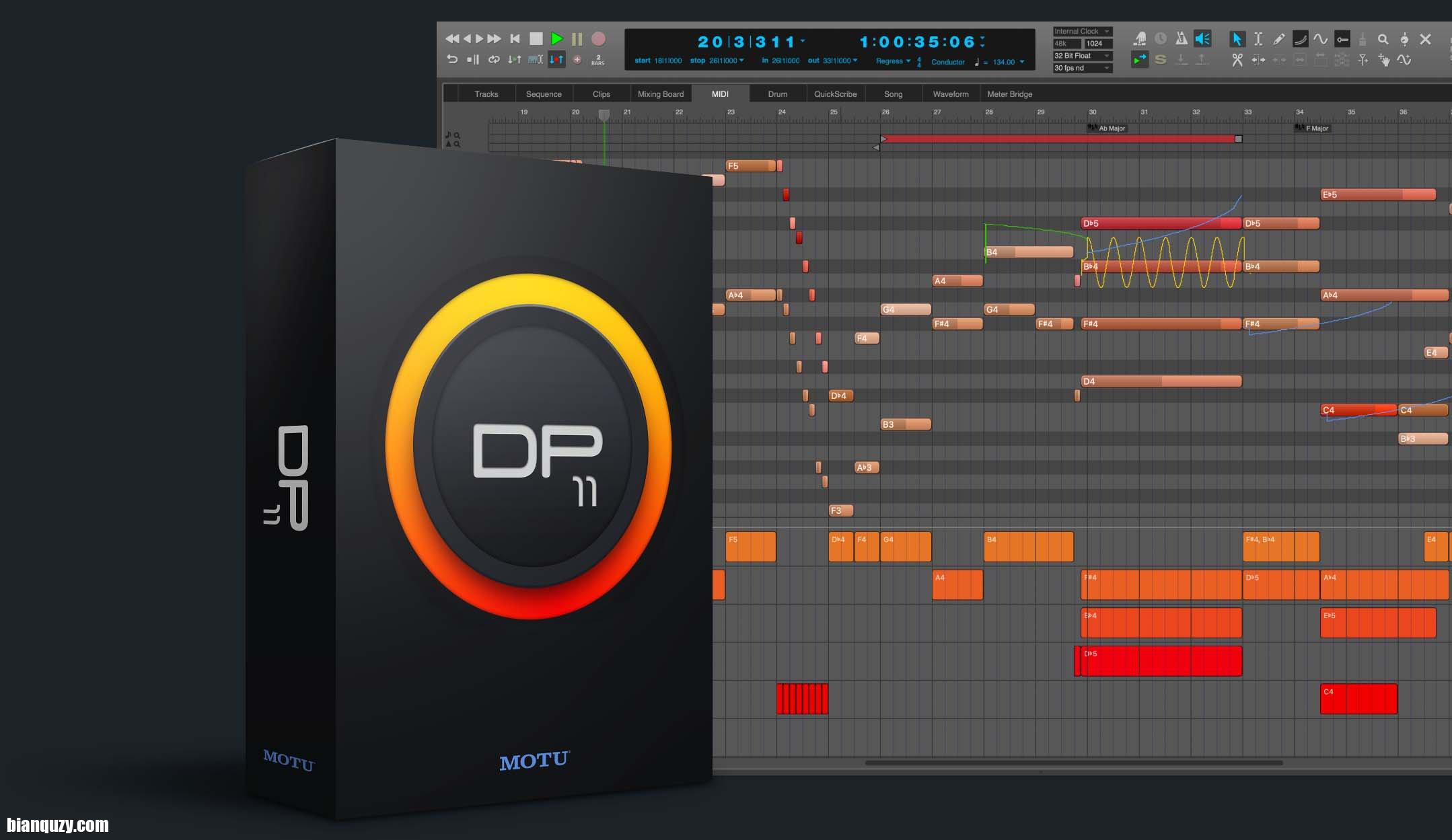Select the scrub tool icon
Screen dimensions: 1452x840
tap(1404, 39)
